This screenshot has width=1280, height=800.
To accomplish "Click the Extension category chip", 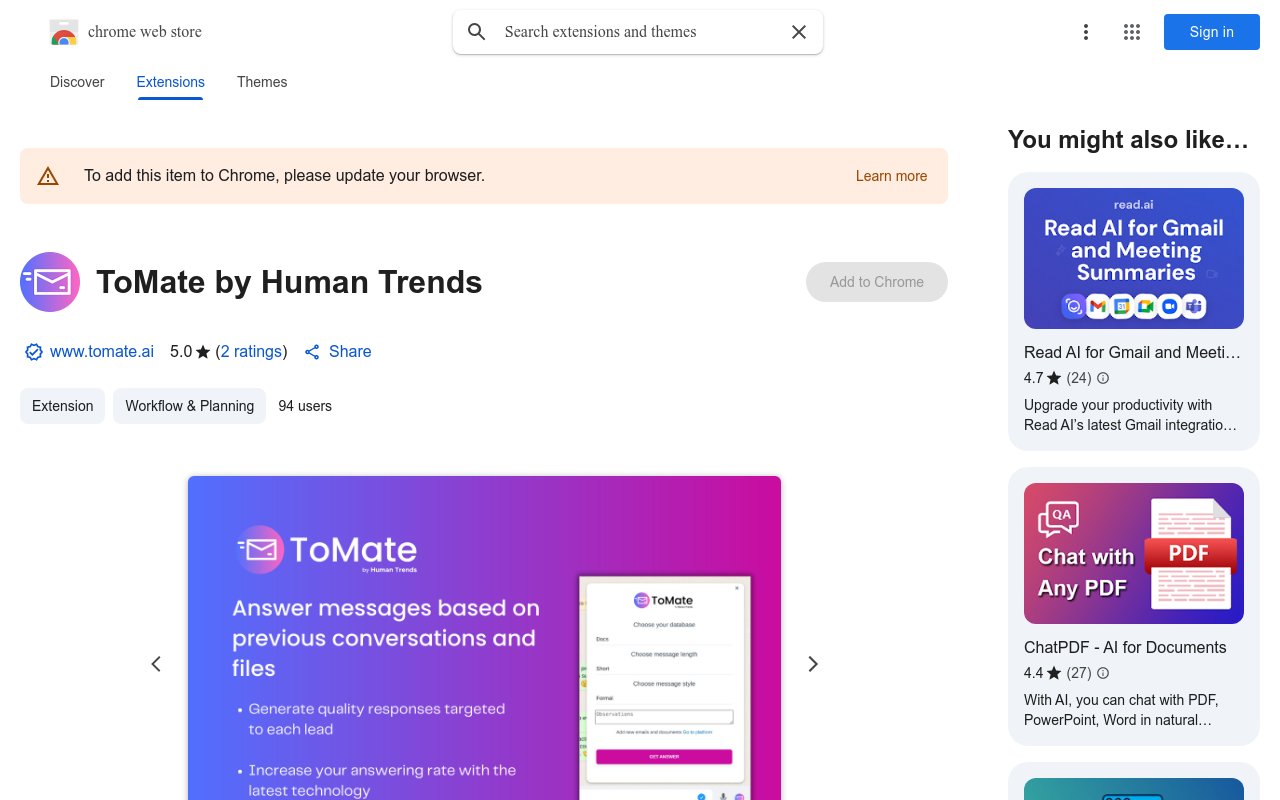I will coord(62,406).
